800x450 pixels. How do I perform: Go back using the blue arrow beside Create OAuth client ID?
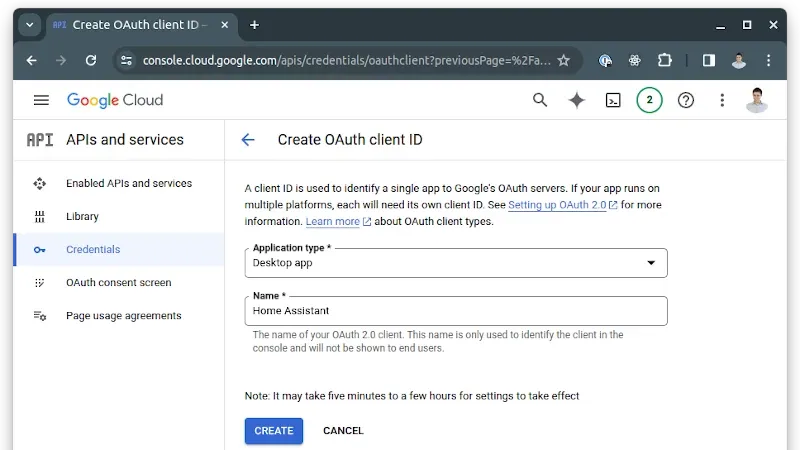248,140
